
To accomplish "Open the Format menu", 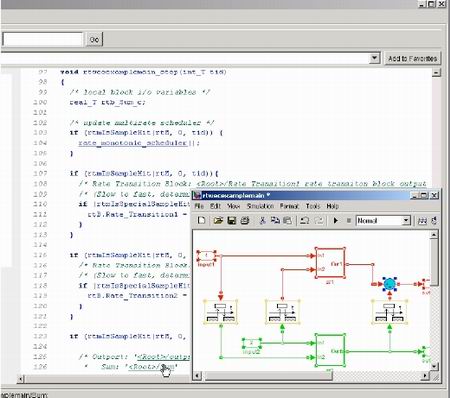I will point(289,206).
